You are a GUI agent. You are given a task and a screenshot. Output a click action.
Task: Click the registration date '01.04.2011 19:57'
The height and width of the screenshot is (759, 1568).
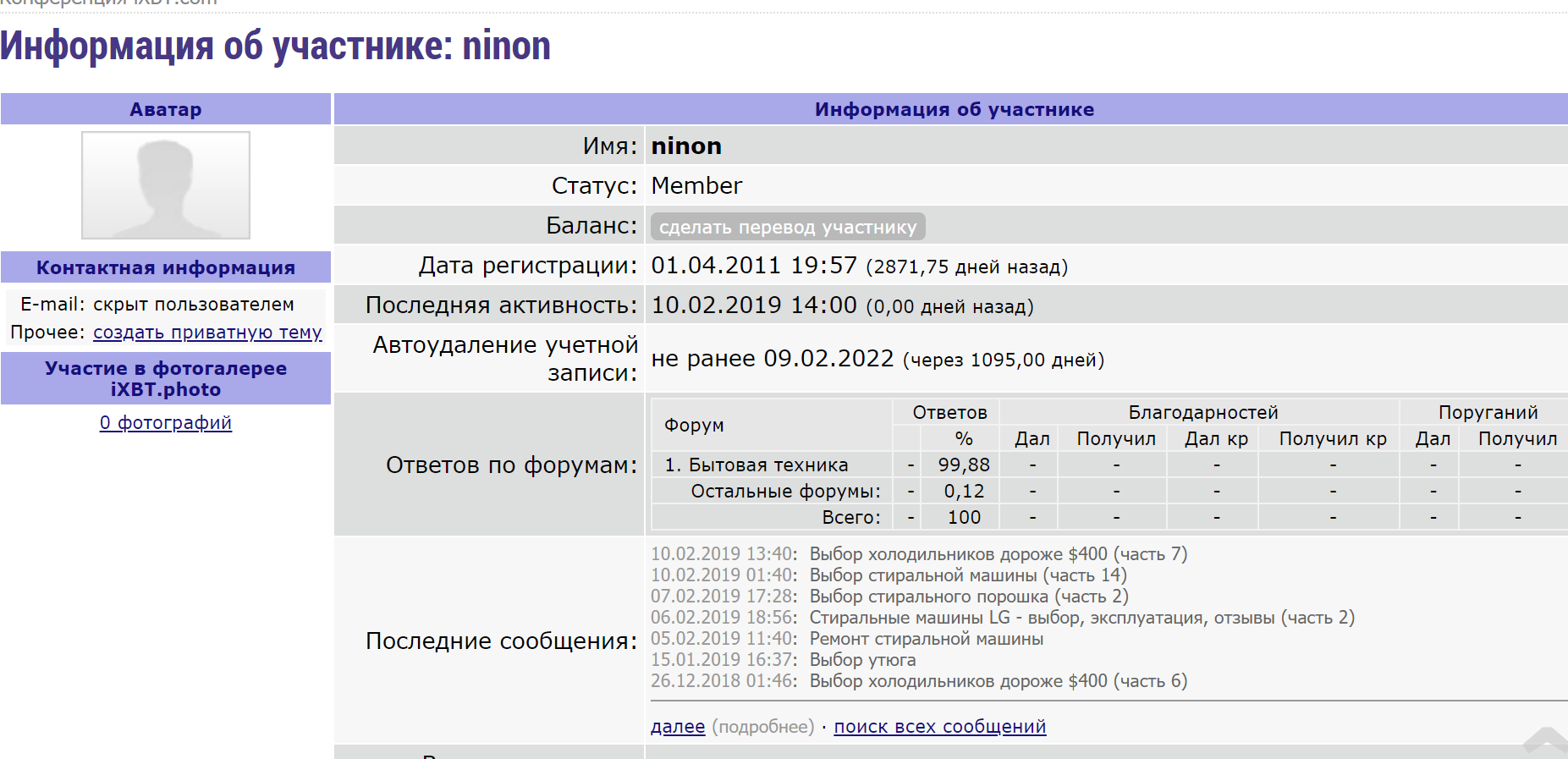(754, 266)
